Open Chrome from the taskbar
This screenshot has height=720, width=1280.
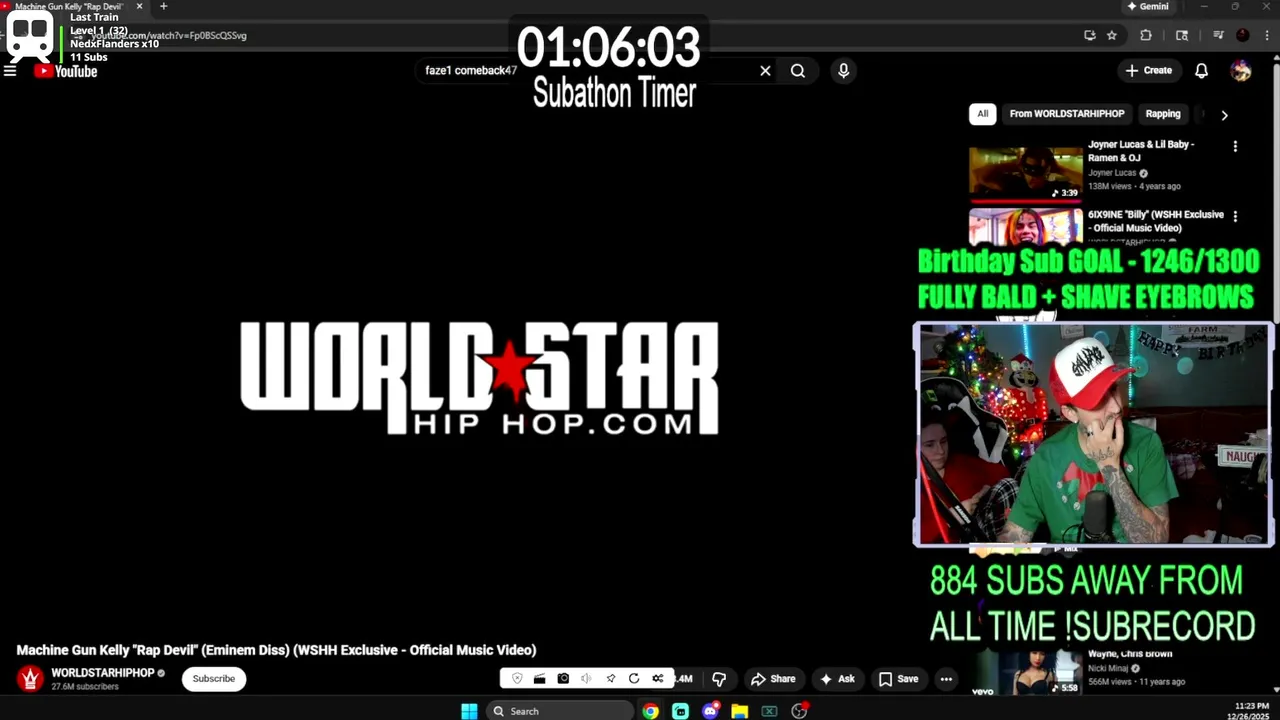tap(651, 711)
